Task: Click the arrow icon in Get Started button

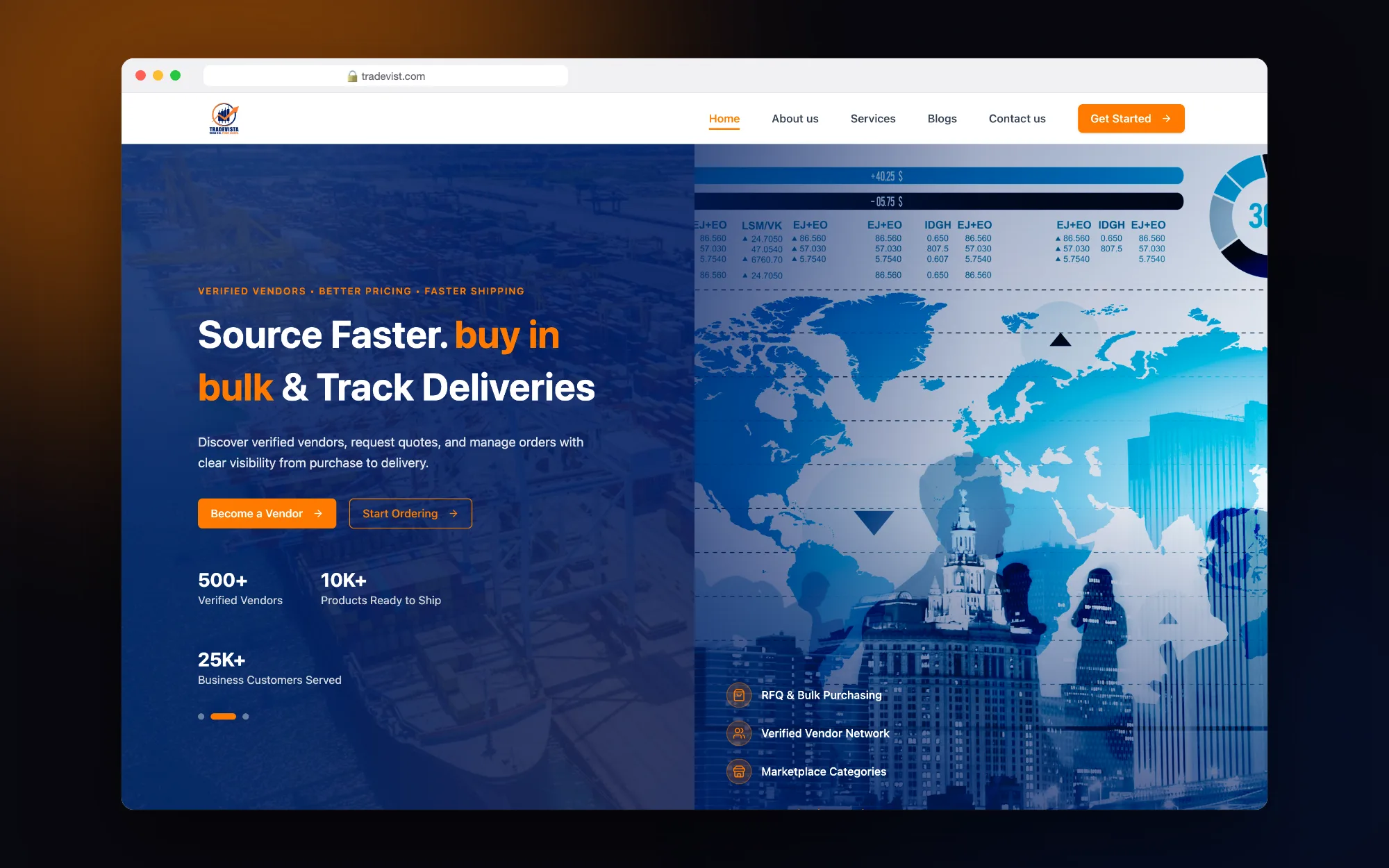Action: 1167,119
